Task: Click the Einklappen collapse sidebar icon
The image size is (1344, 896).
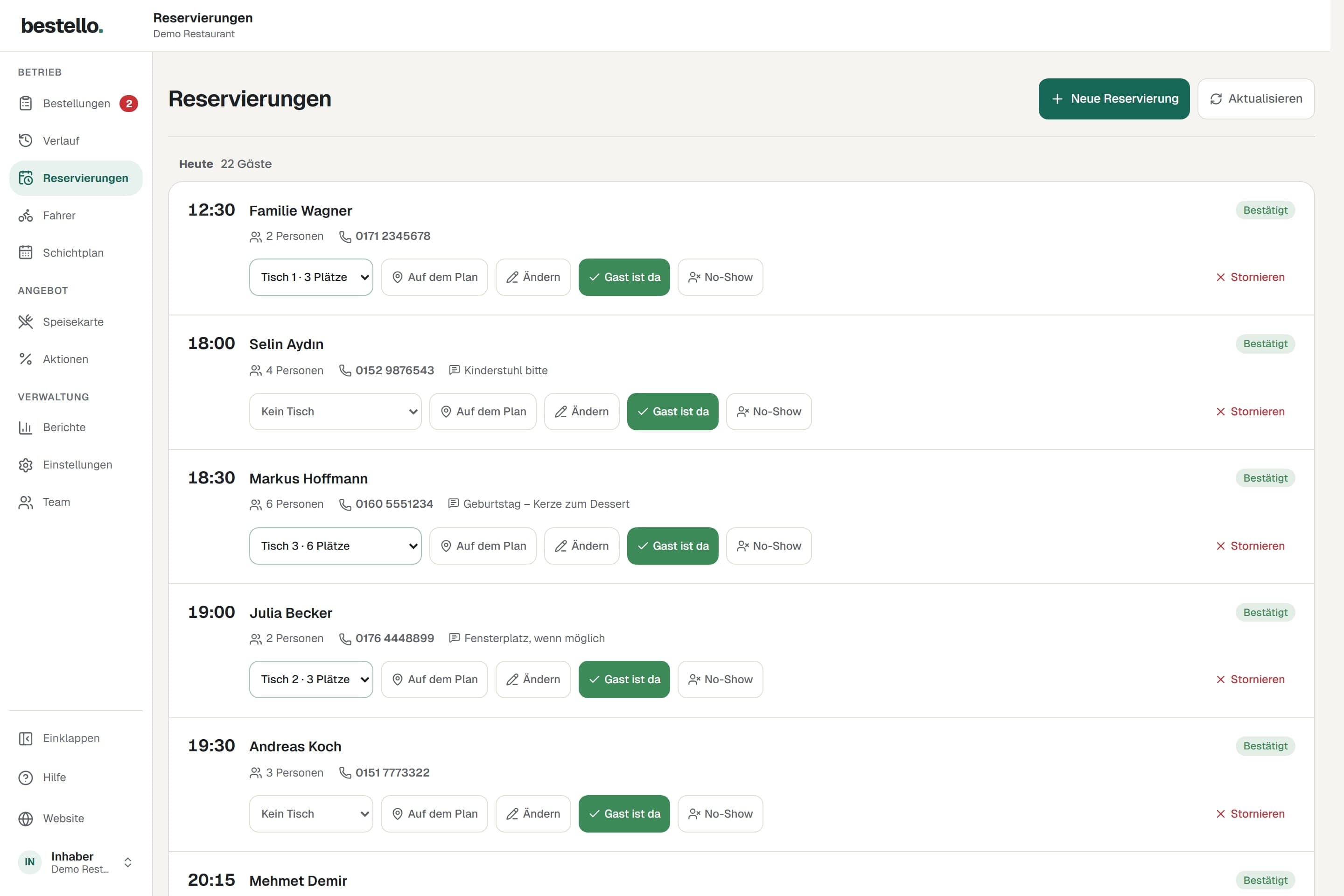Action: coord(26,738)
